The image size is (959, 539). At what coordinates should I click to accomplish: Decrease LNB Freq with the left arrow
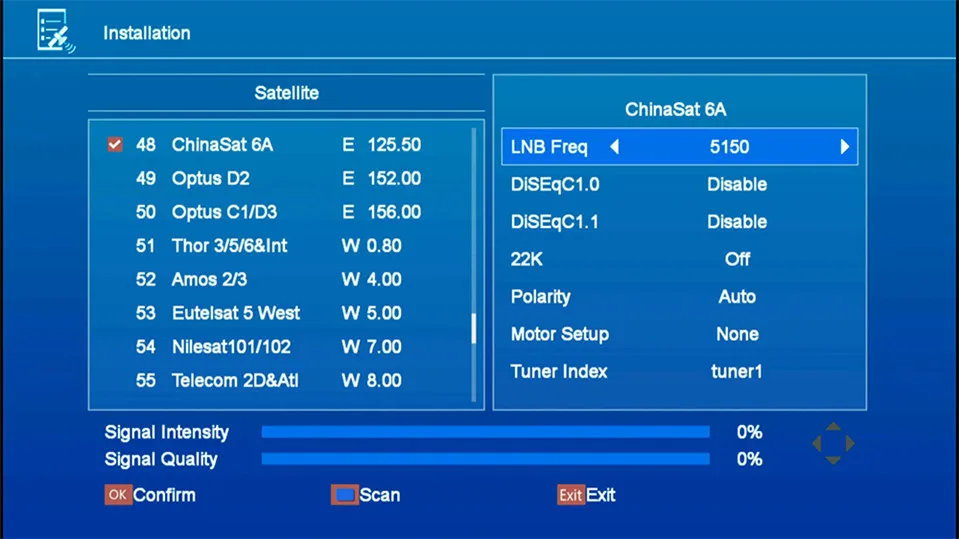point(615,147)
